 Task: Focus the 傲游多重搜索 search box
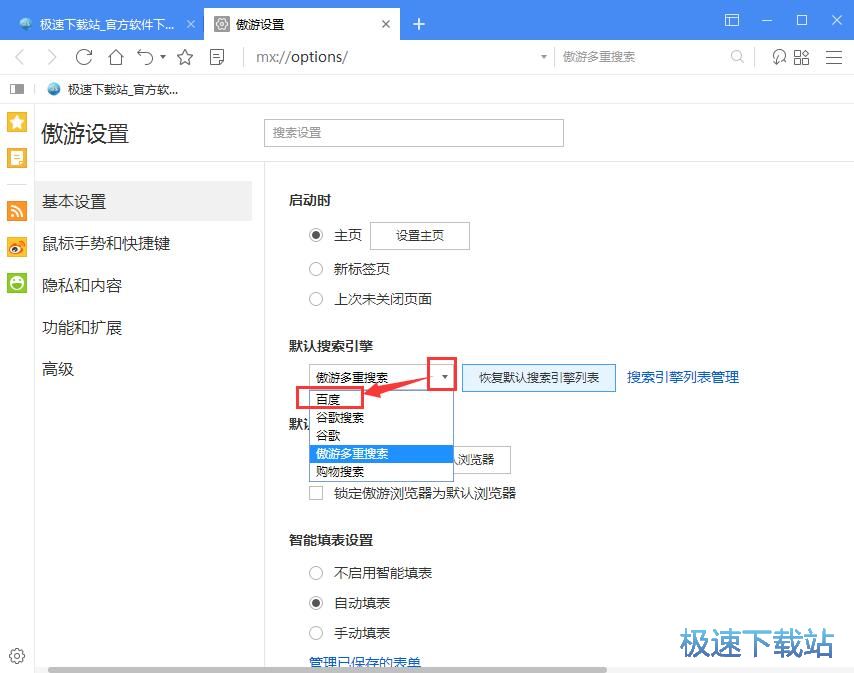click(x=643, y=57)
